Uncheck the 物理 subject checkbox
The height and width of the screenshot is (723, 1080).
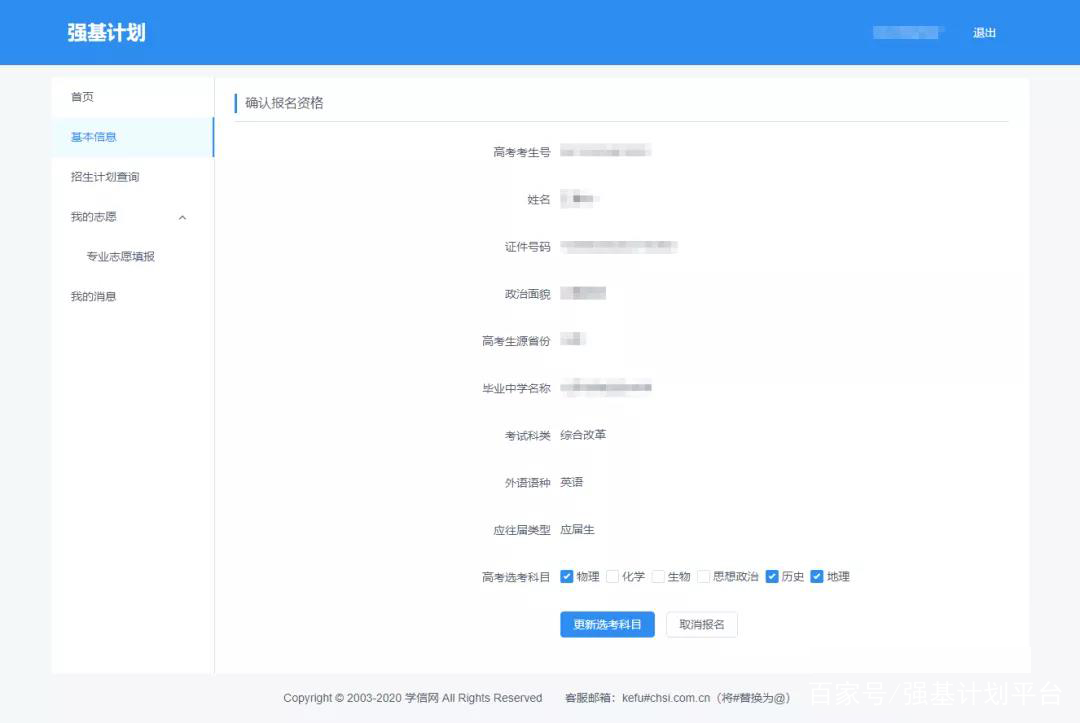point(567,576)
